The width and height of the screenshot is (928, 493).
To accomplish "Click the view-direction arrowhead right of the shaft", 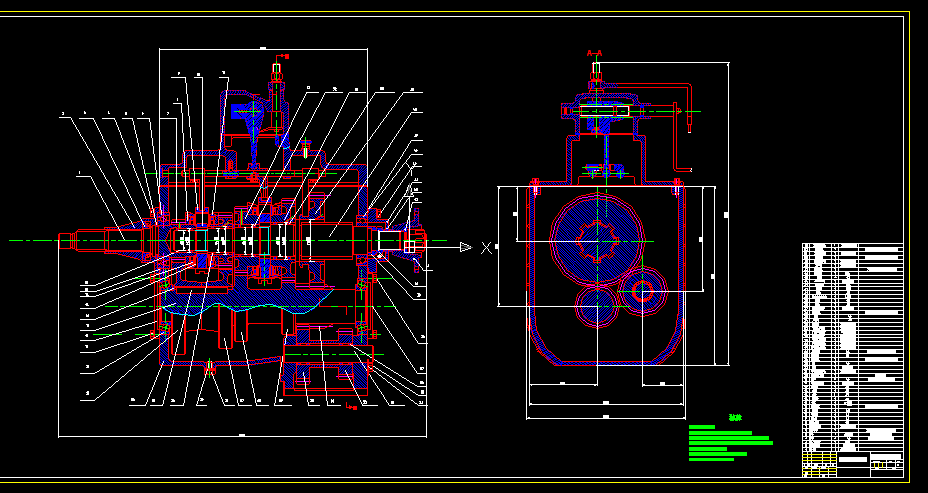I will coord(464,247).
